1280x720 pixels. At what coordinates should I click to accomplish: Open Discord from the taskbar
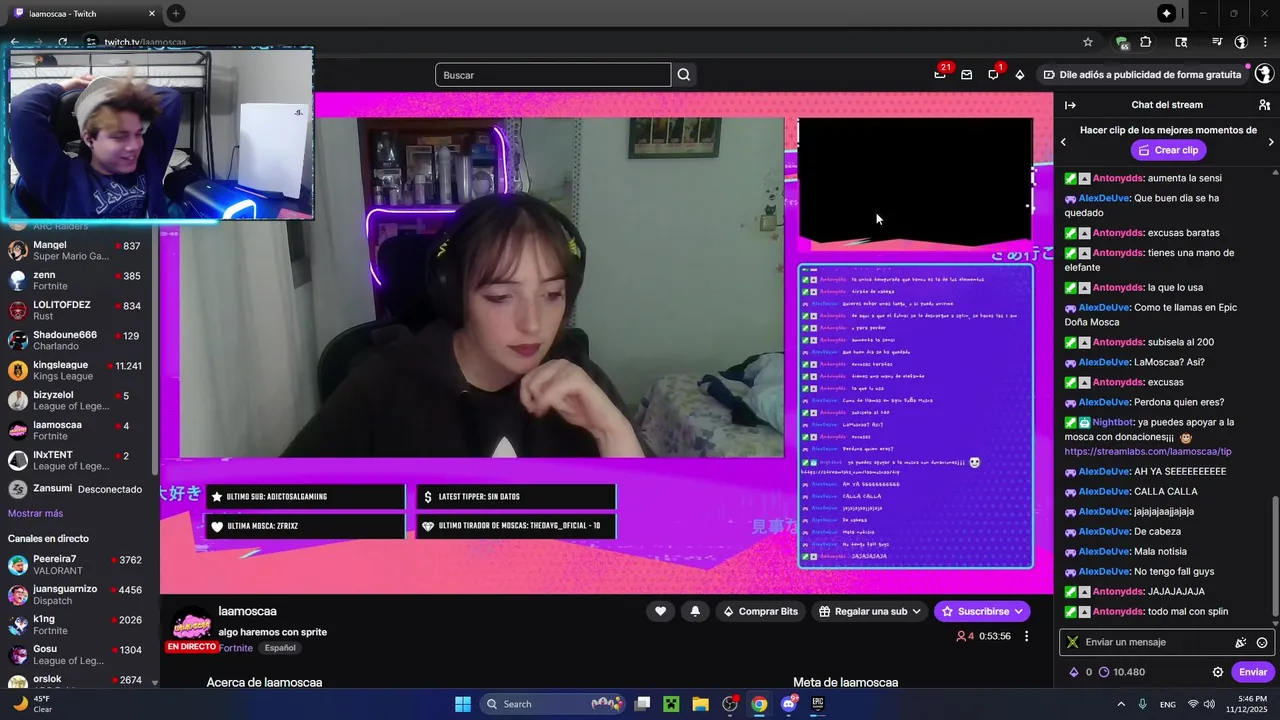pos(788,704)
